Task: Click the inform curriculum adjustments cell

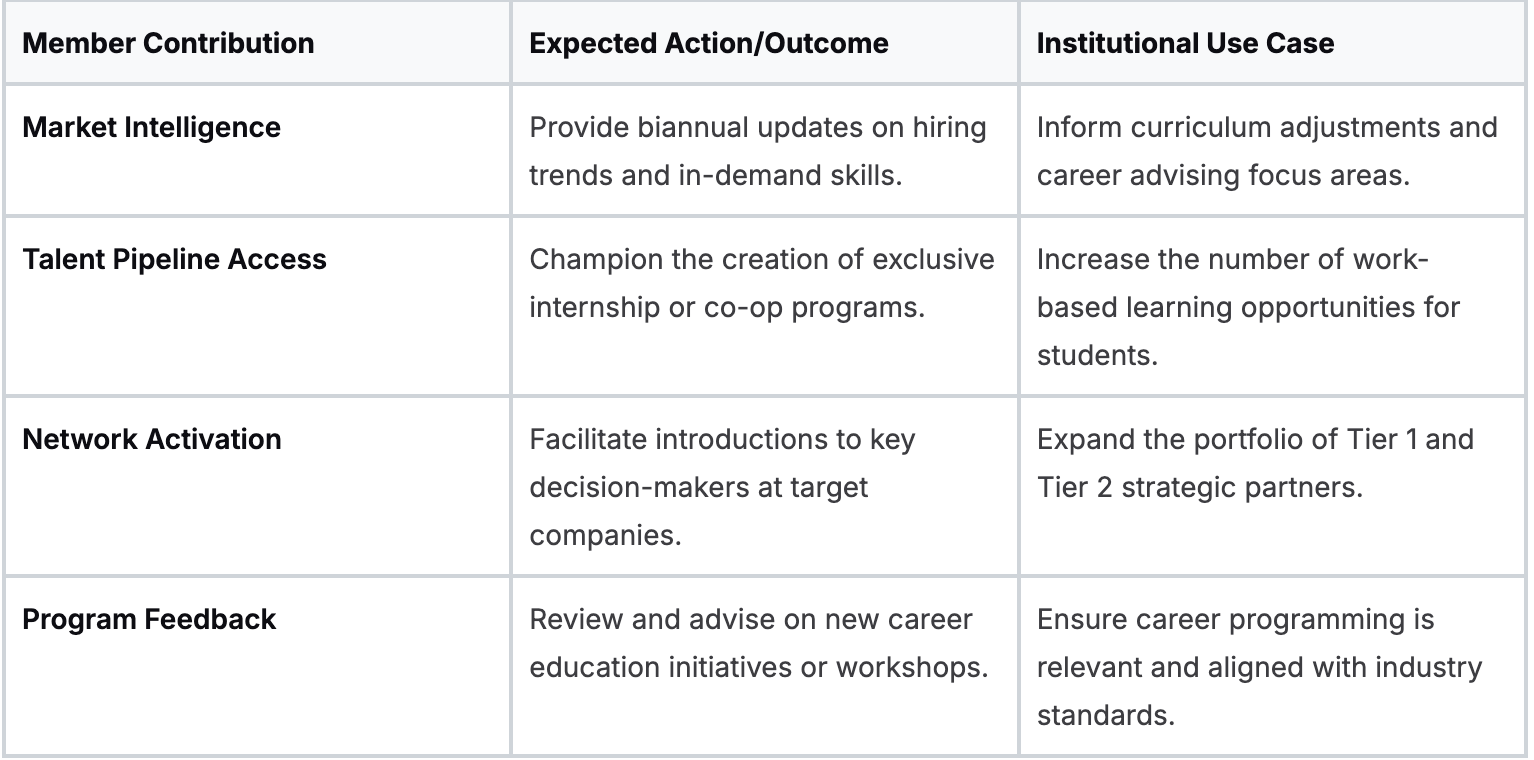Action: tap(1266, 152)
